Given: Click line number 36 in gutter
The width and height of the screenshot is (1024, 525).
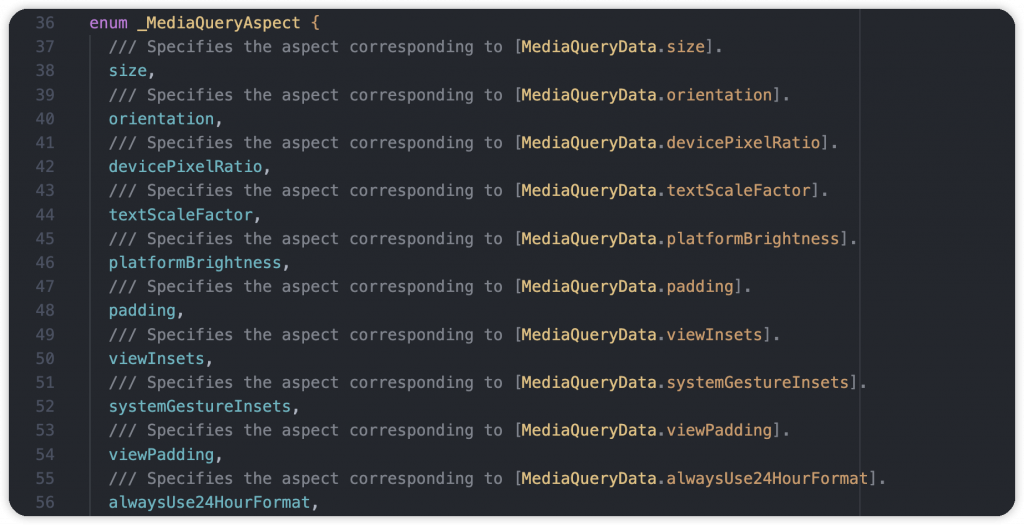Looking at the screenshot, I should click(x=45, y=23).
